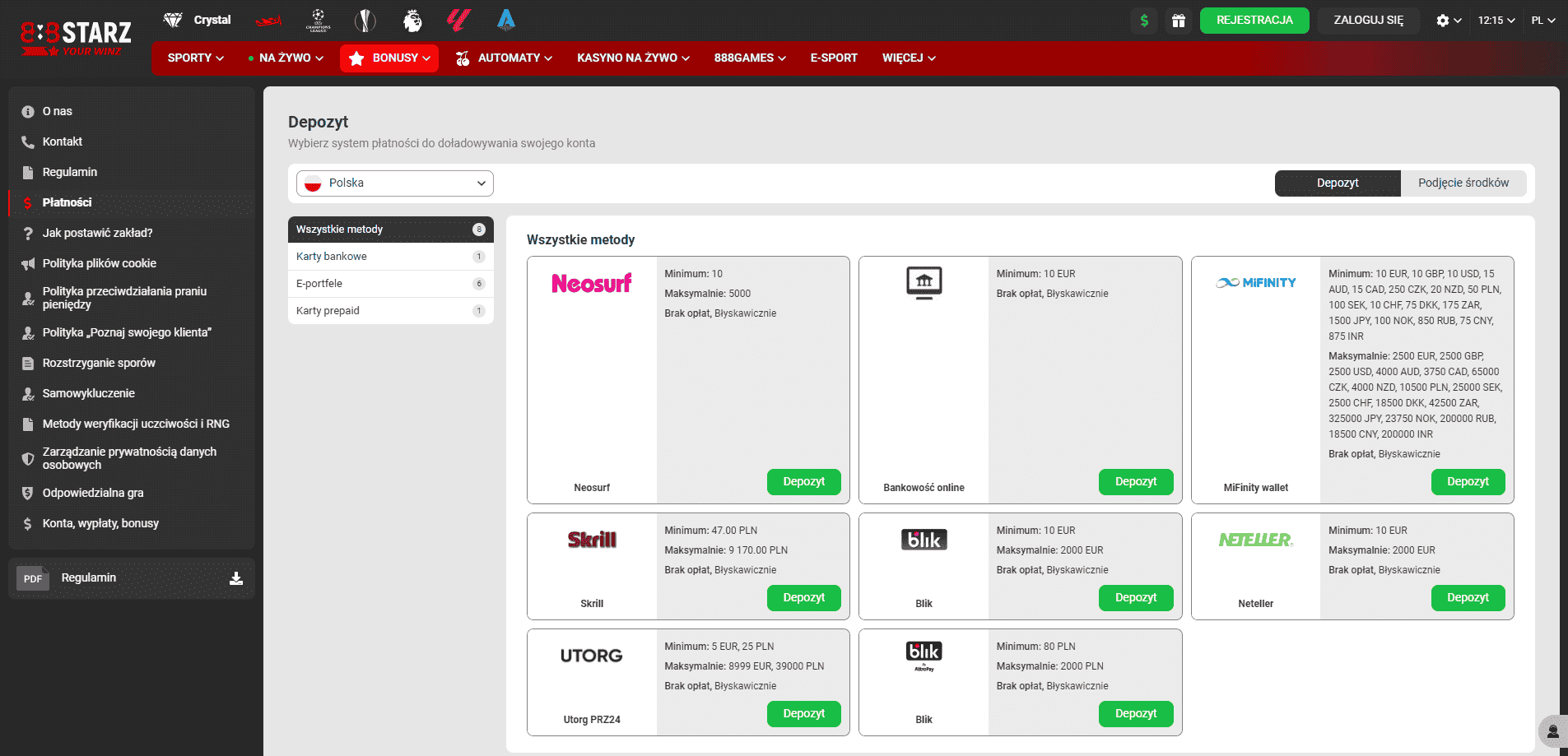Viewport: 1568px width, 756px height.
Task: Click the Skrill logo
Action: coord(592,540)
